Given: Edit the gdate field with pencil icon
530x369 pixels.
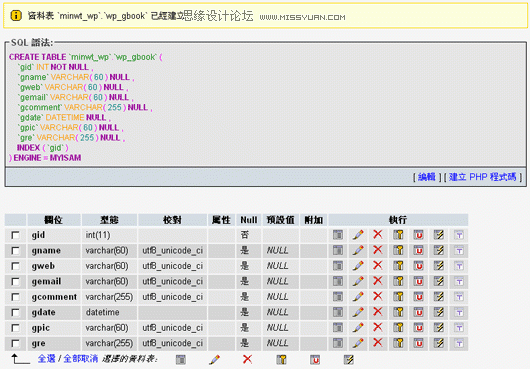Looking at the screenshot, I should [x=358, y=312].
